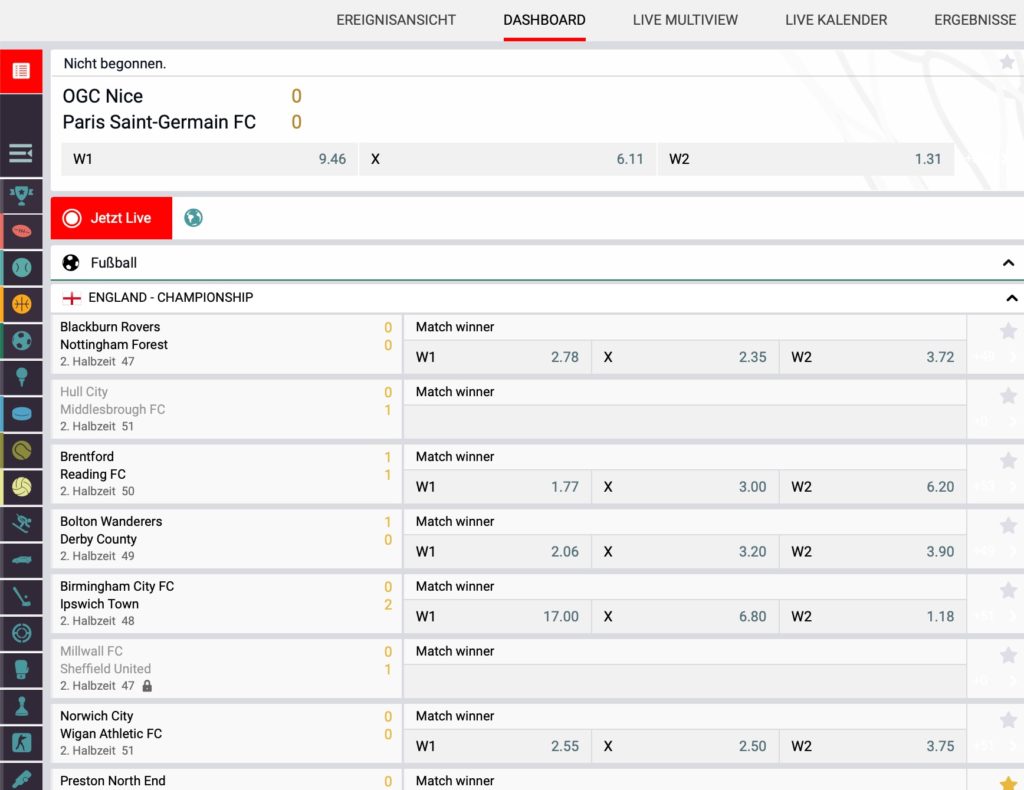Select the chess pawn icon
The image size is (1024, 790).
click(x=21, y=706)
